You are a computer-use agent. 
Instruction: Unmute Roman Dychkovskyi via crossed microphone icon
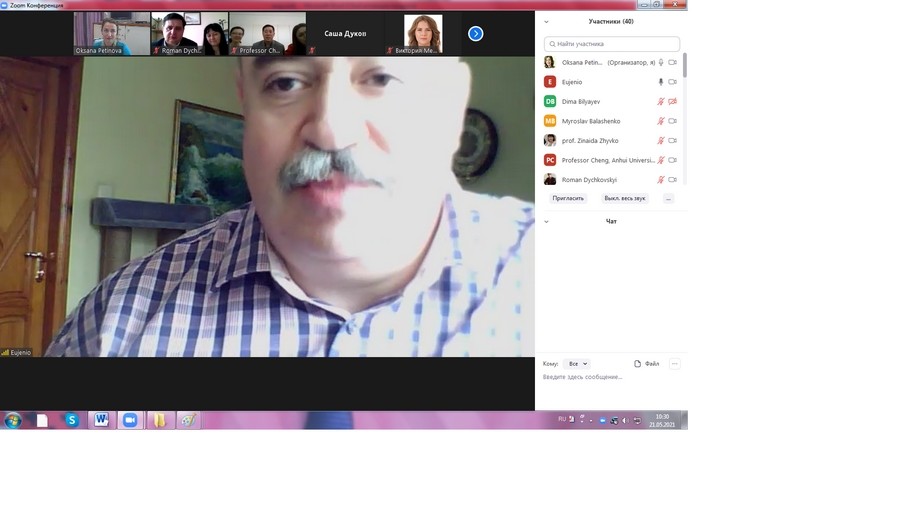tap(661, 180)
